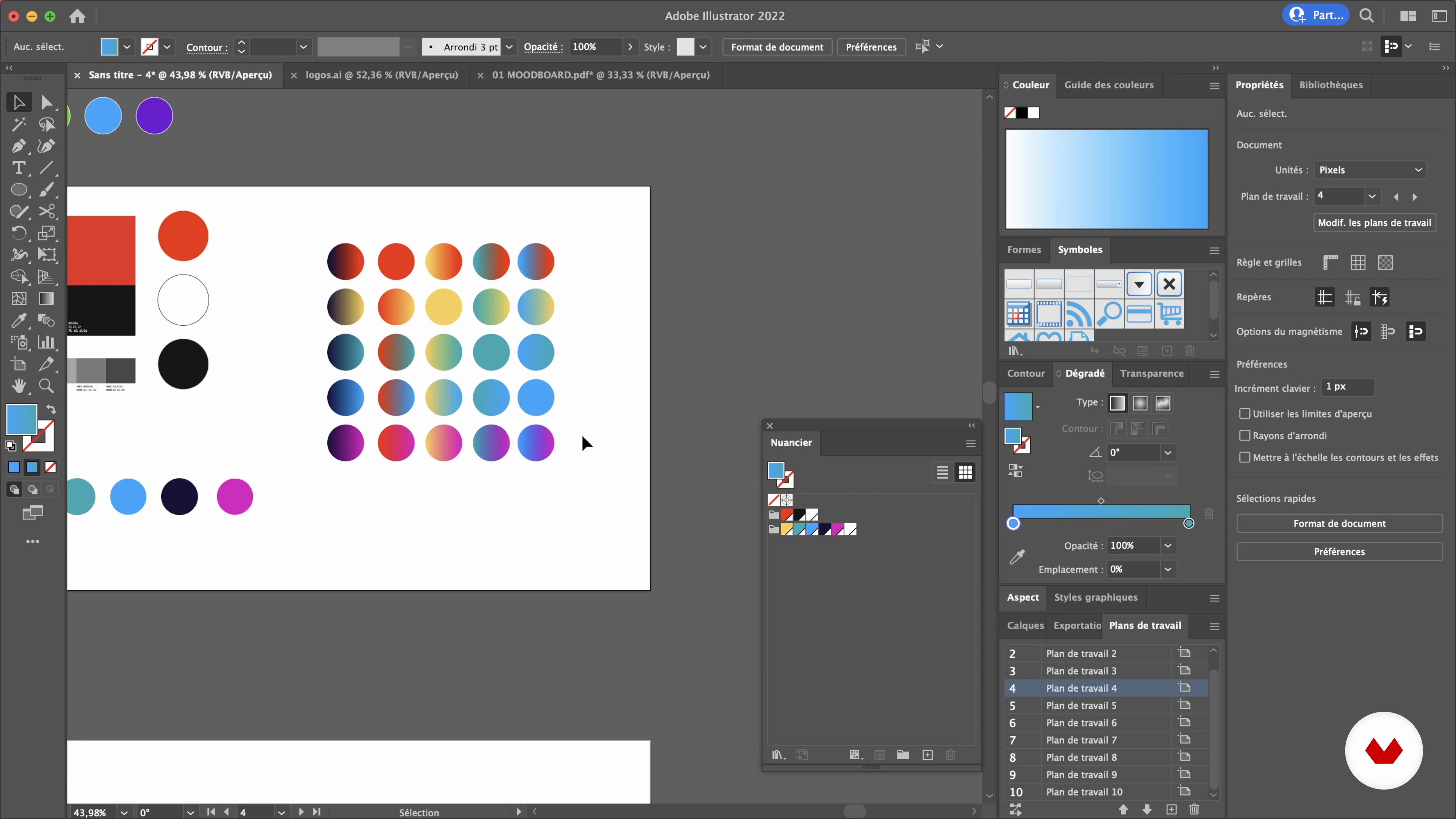Switch to Calques tab

pyautogui.click(x=1025, y=626)
